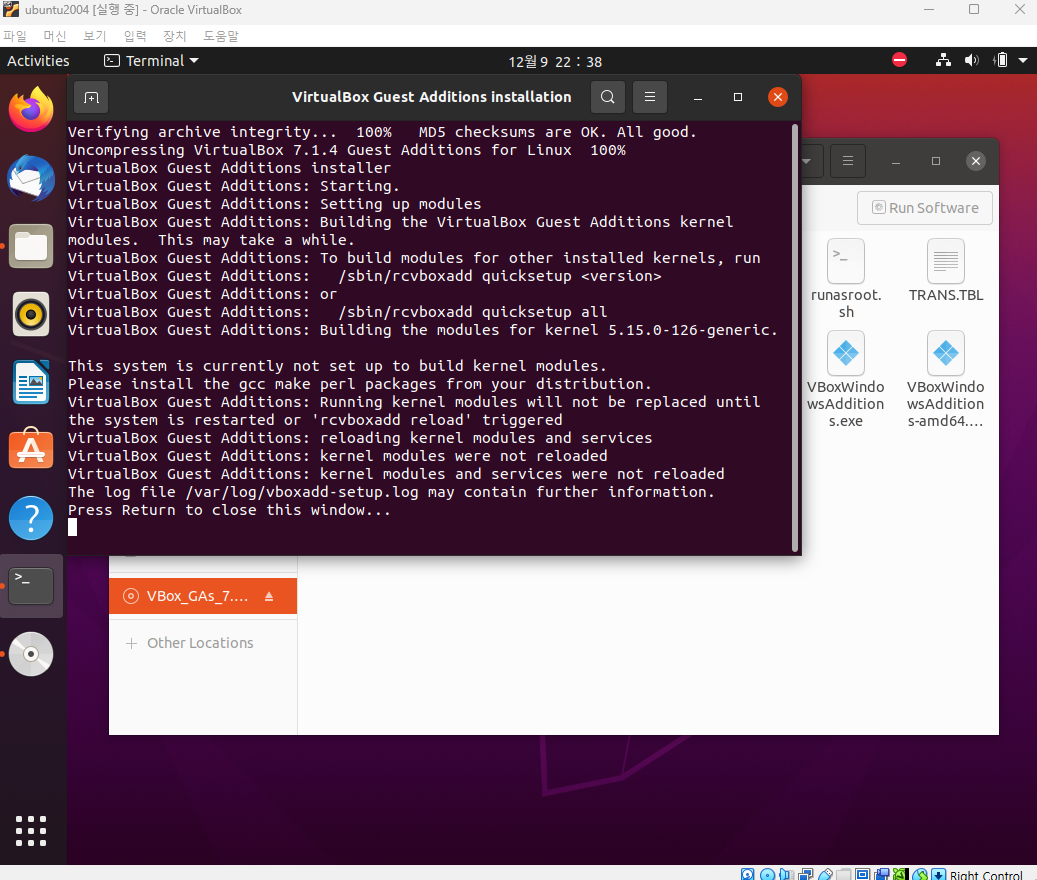Expand the system menu arrow in top bar
Viewport: 1037px width, 880px height.
pyautogui.click(x=1023, y=61)
